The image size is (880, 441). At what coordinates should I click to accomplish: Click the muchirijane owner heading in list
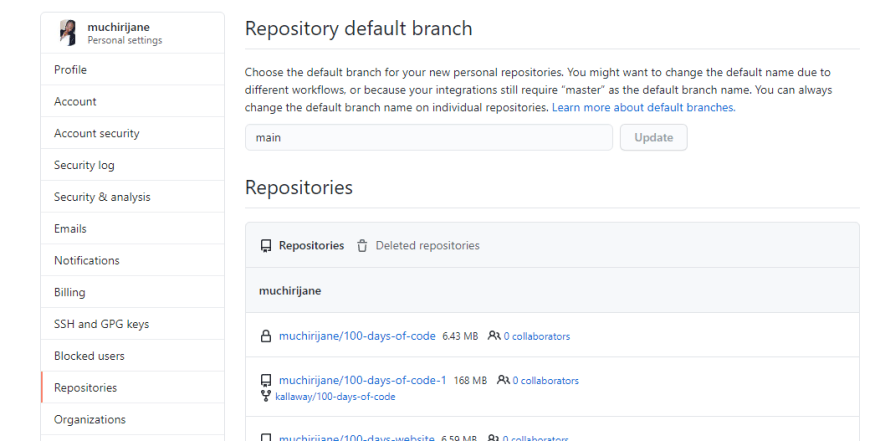(290, 291)
